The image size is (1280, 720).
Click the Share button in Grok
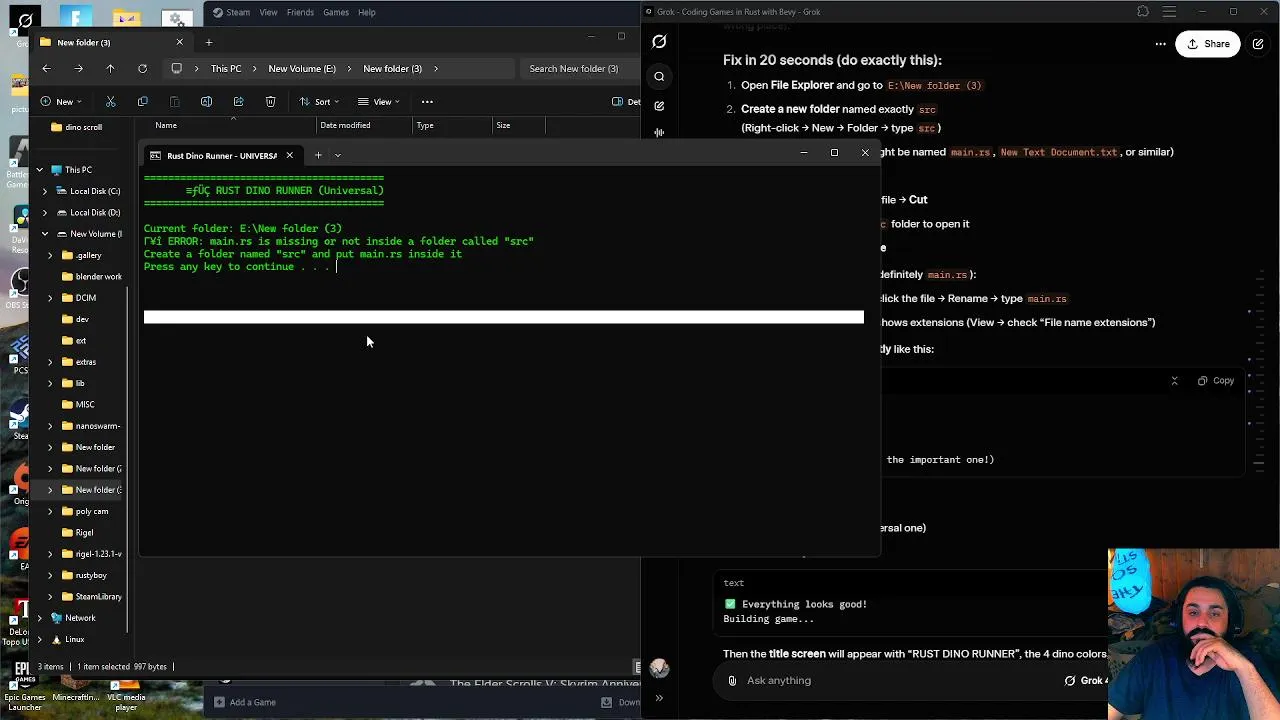pos(1208,44)
